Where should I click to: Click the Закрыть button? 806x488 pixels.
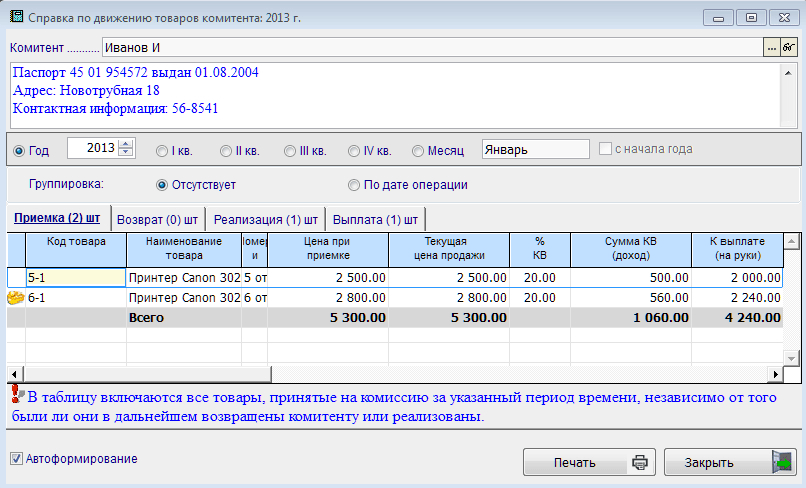pos(730,462)
